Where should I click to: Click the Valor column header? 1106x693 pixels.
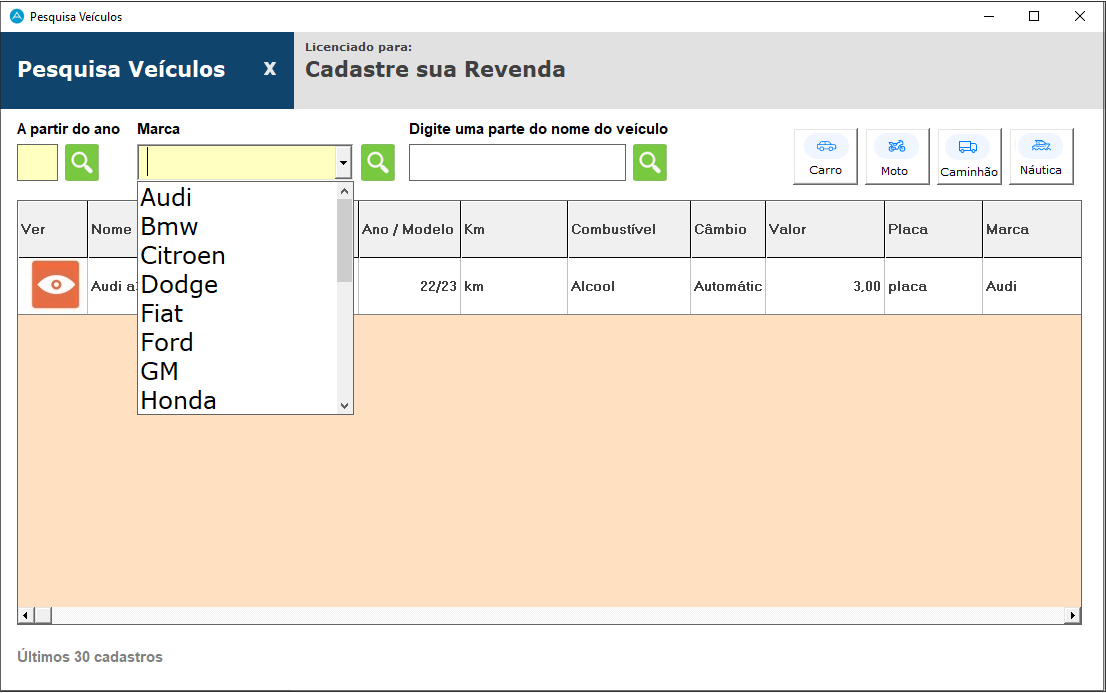click(x=825, y=229)
